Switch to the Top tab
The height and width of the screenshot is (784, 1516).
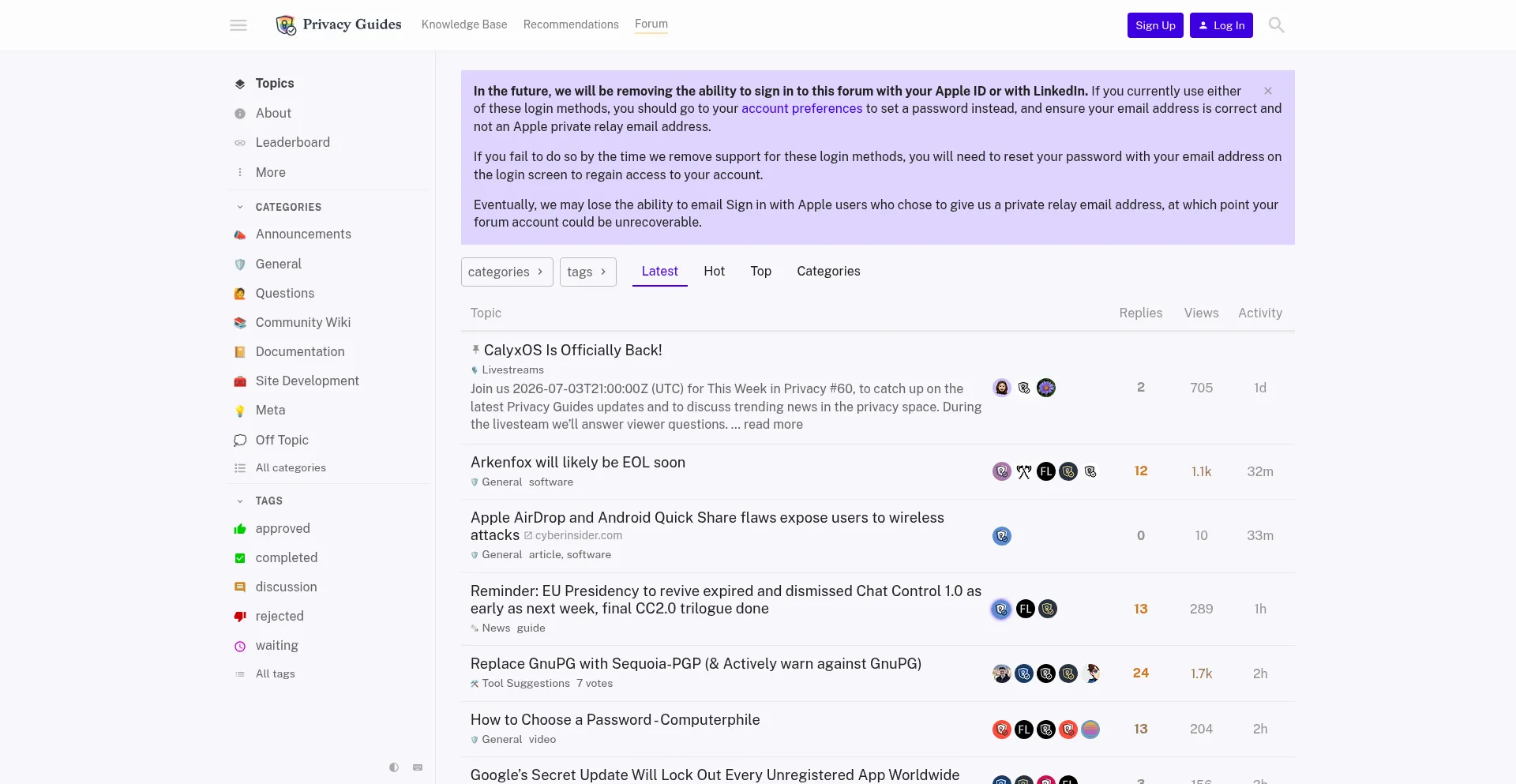(760, 271)
